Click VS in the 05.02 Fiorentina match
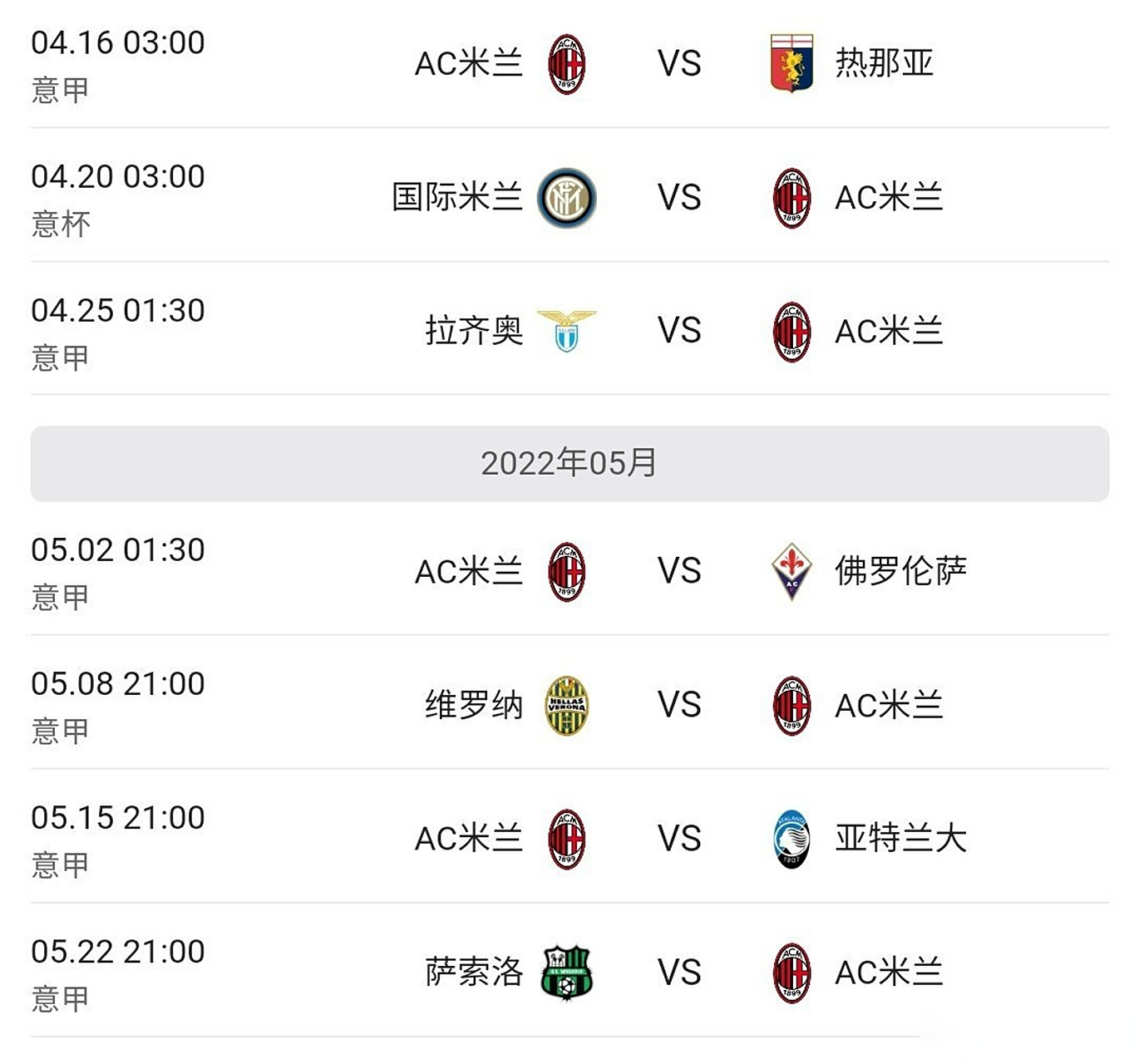 [x=679, y=571]
